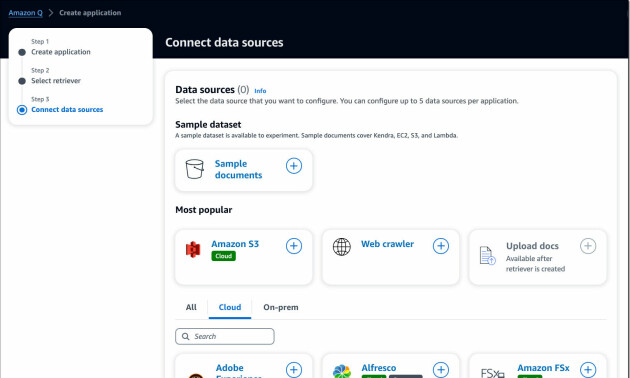Click the plus icon for Amazon FSx
Image resolution: width=630 pixels, height=378 pixels.
tap(588, 370)
